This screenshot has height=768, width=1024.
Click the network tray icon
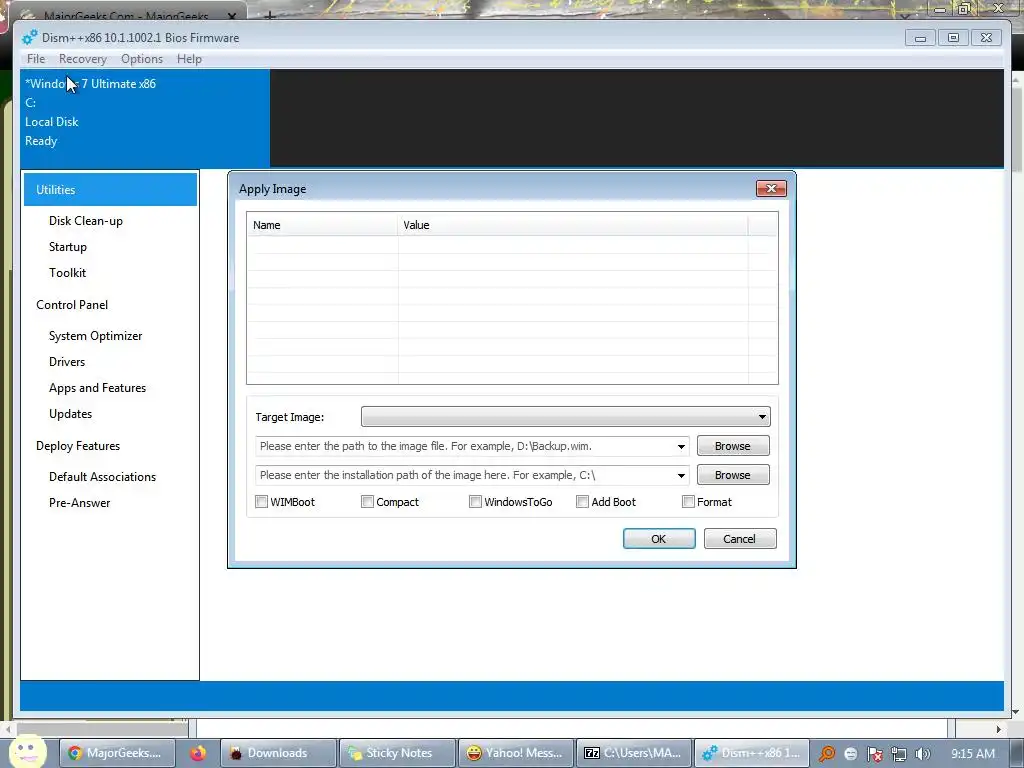[899, 754]
